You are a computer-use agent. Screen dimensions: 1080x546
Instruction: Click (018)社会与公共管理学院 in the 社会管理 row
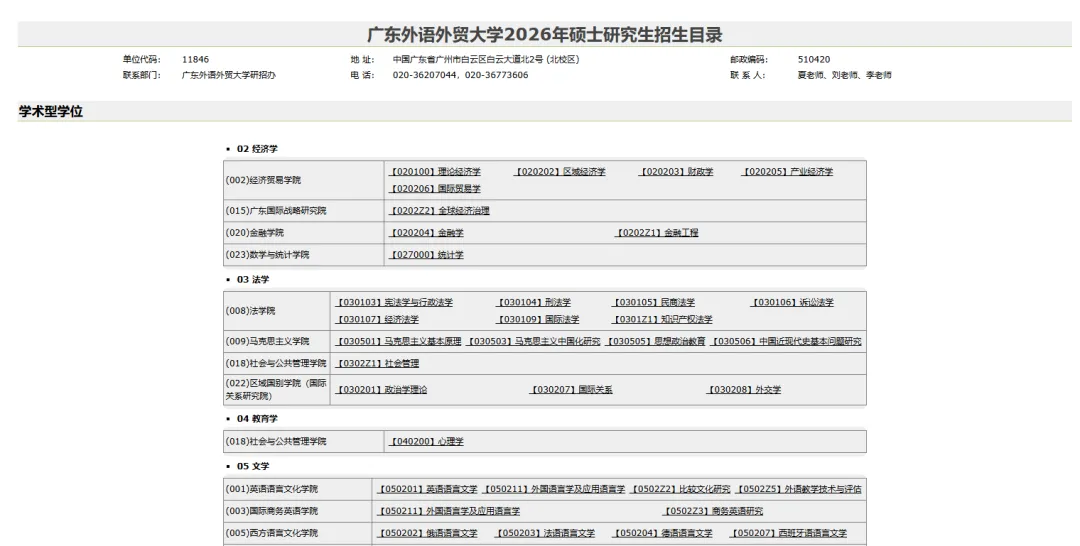[x=277, y=364]
